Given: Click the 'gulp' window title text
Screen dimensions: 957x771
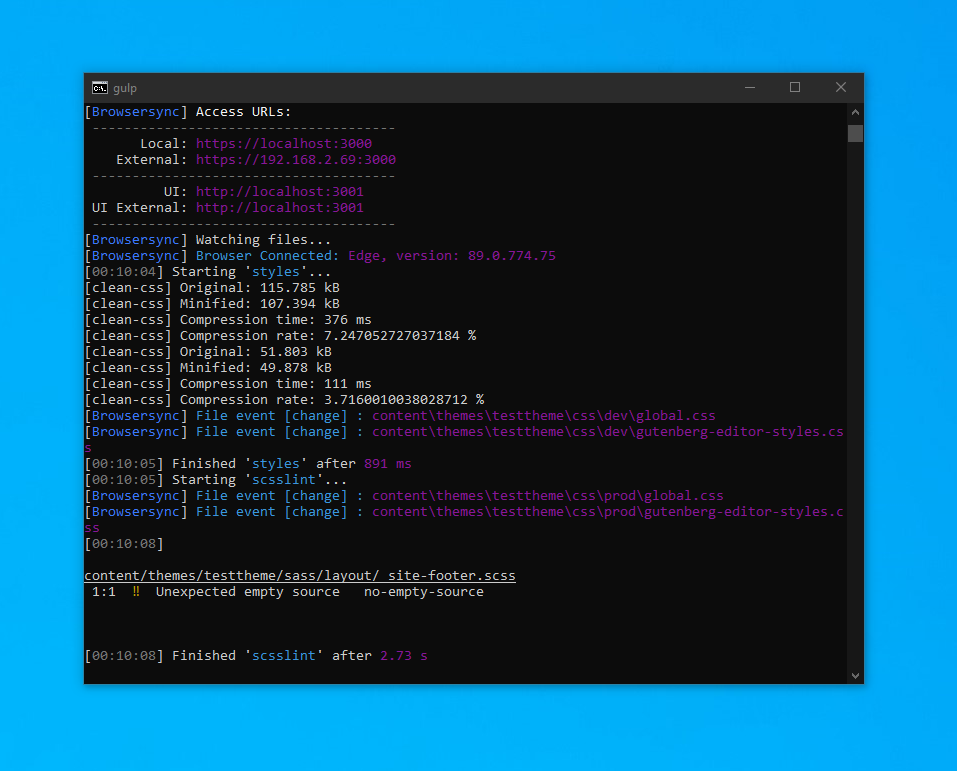Looking at the screenshot, I should (x=125, y=89).
